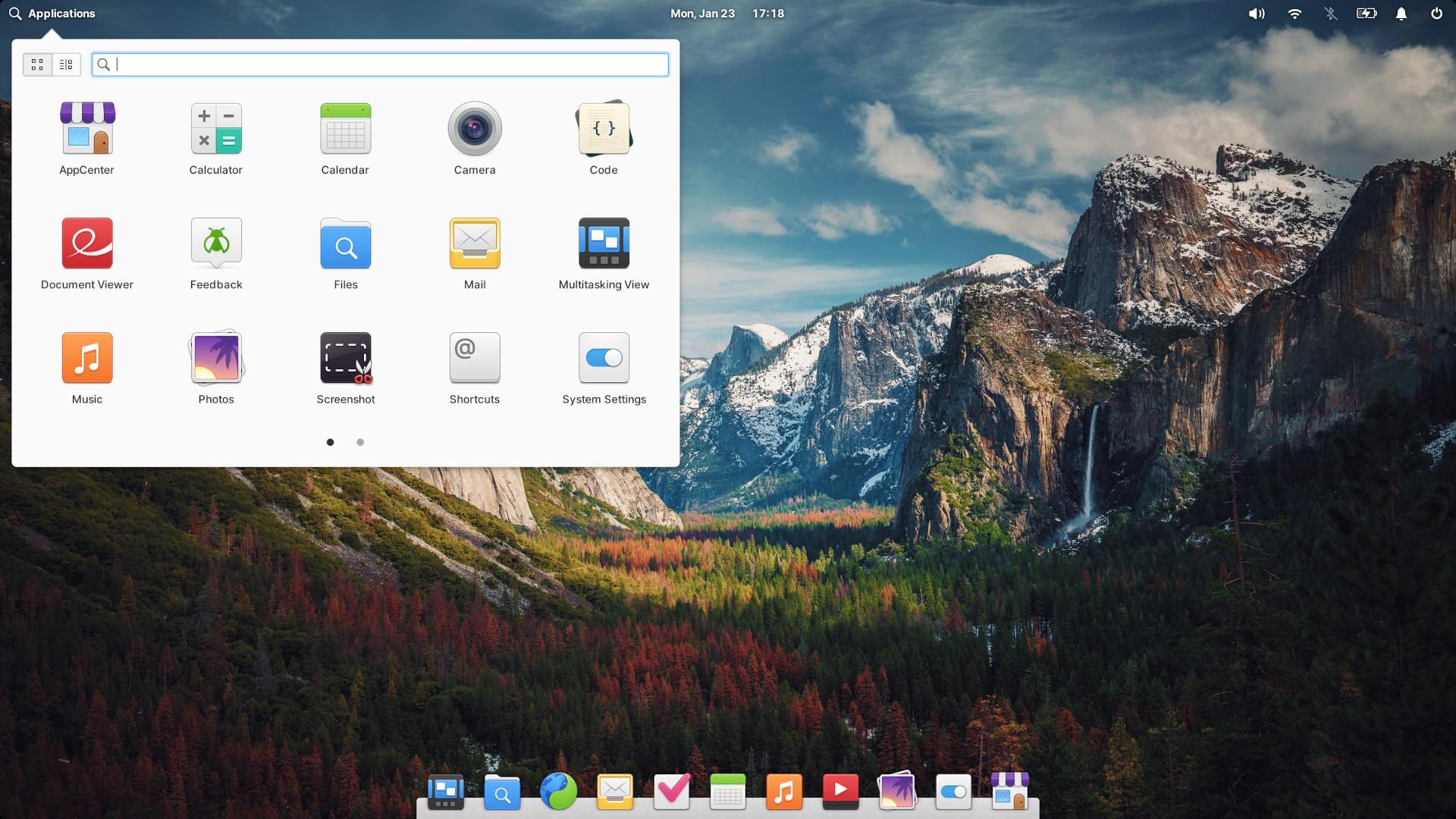
Task: Open AppCenter application
Action: (x=87, y=128)
